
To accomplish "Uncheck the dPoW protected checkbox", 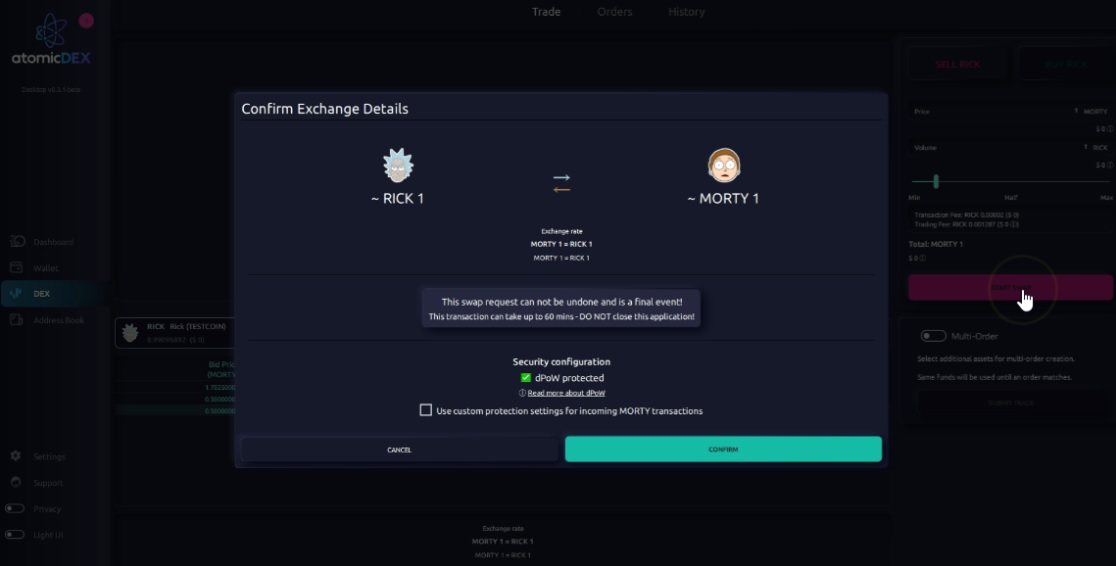I will (x=526, y=378).
